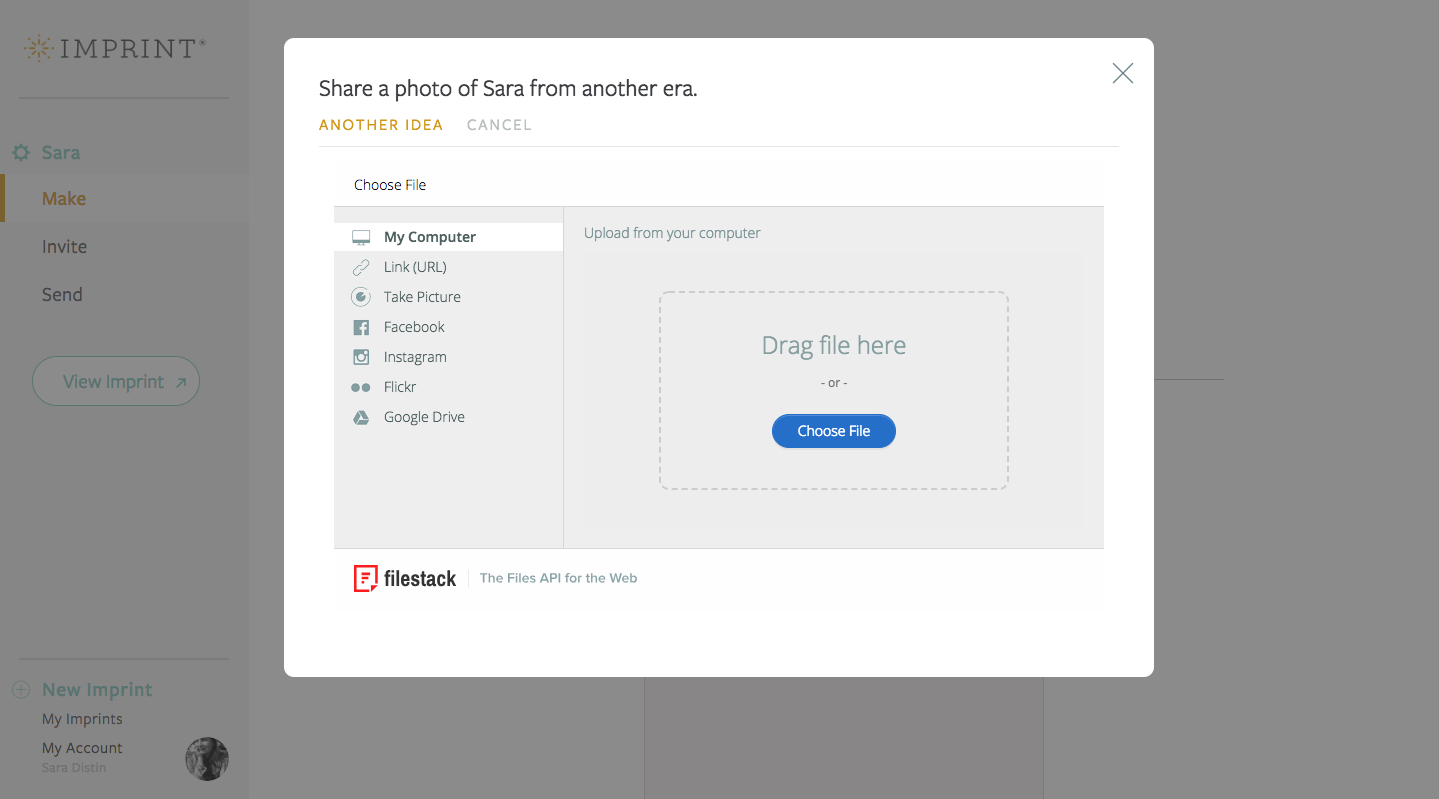Viewport: 1439px width, 799px height.
Task: Select Take Picture source
Action: (449, 297)
